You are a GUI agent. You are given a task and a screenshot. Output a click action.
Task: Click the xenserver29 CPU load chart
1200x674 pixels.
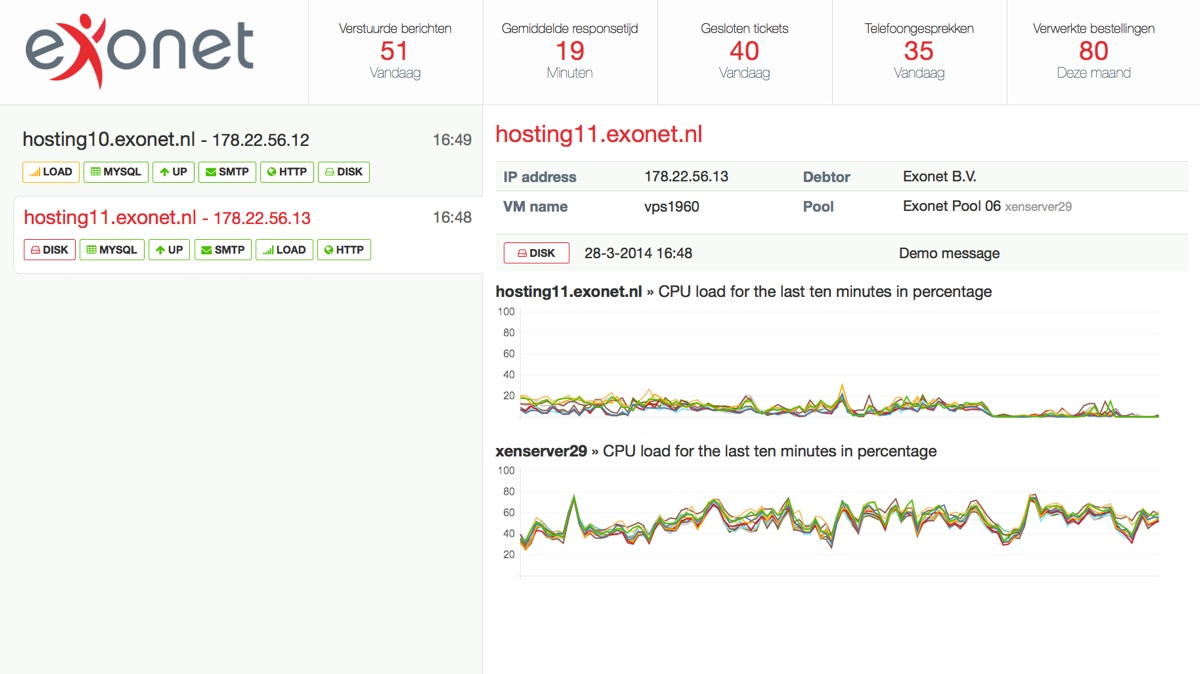828,523
